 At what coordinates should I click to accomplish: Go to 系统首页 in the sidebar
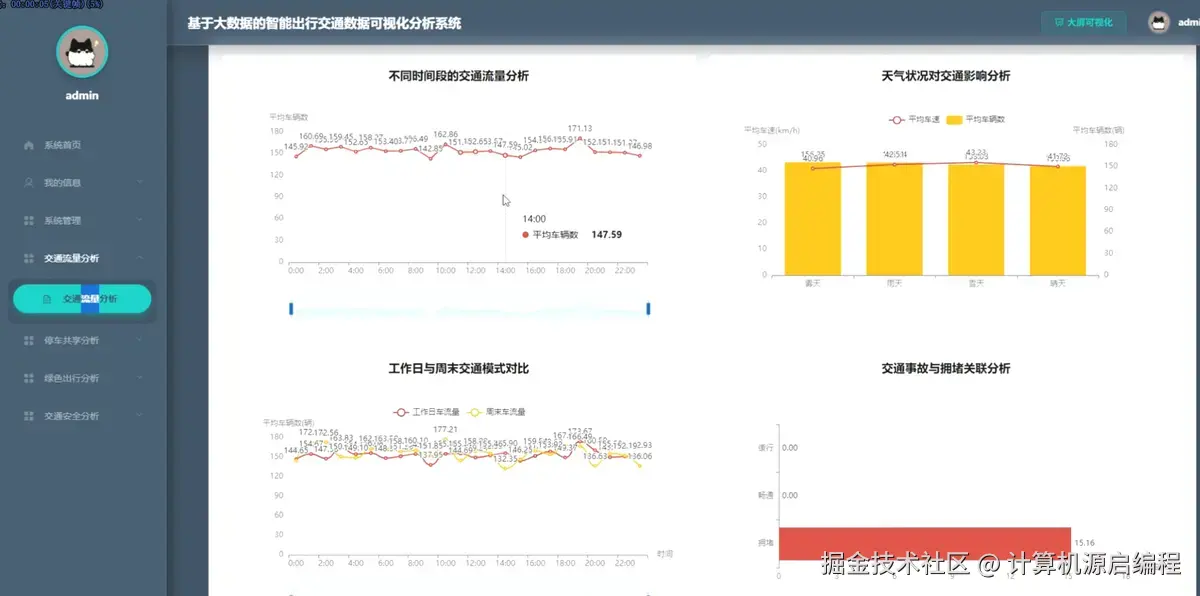[x=83, y=145]
